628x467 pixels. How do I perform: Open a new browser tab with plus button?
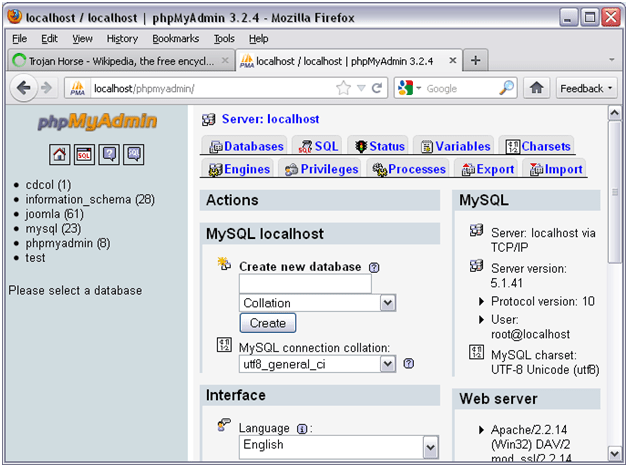(x=475, y=60)
